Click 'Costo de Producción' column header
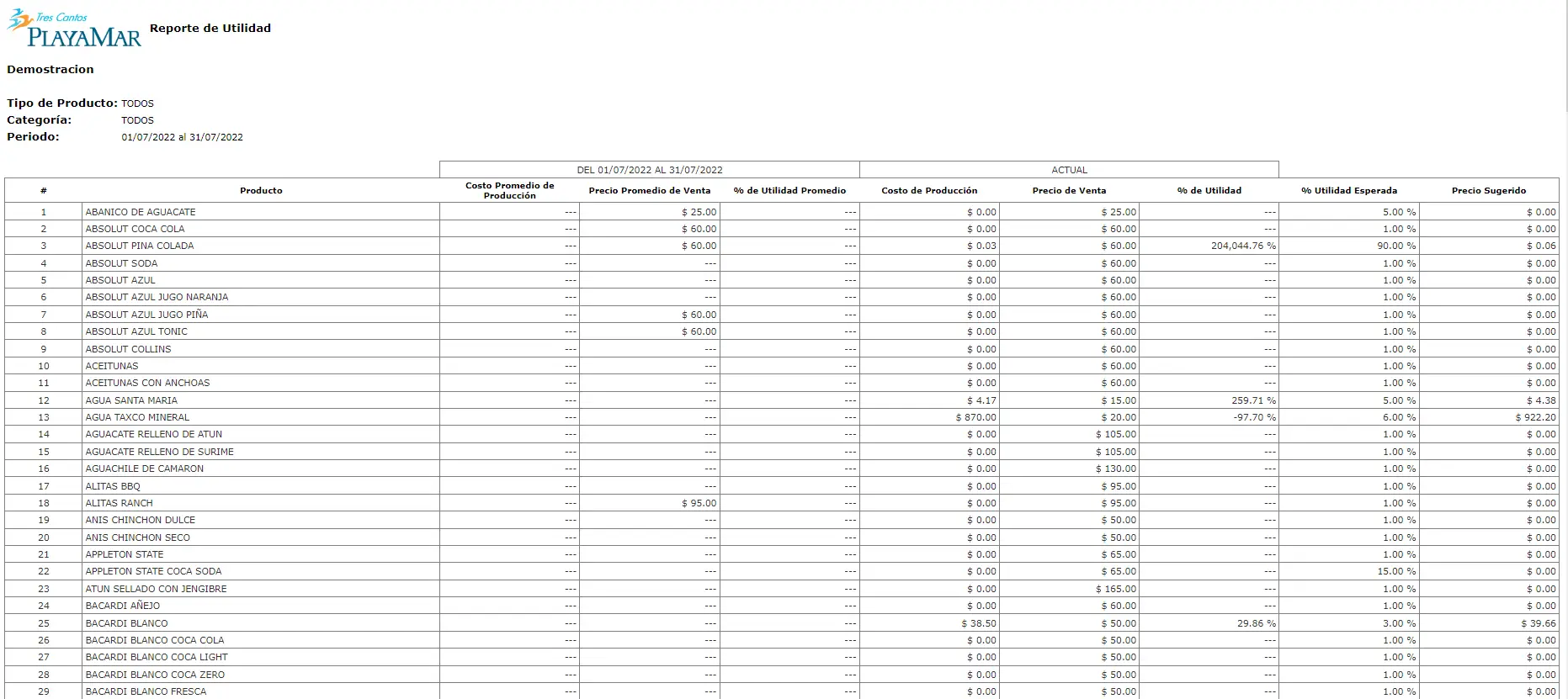The height and width of the screenshot is (699, 1568). click(929, 190)
